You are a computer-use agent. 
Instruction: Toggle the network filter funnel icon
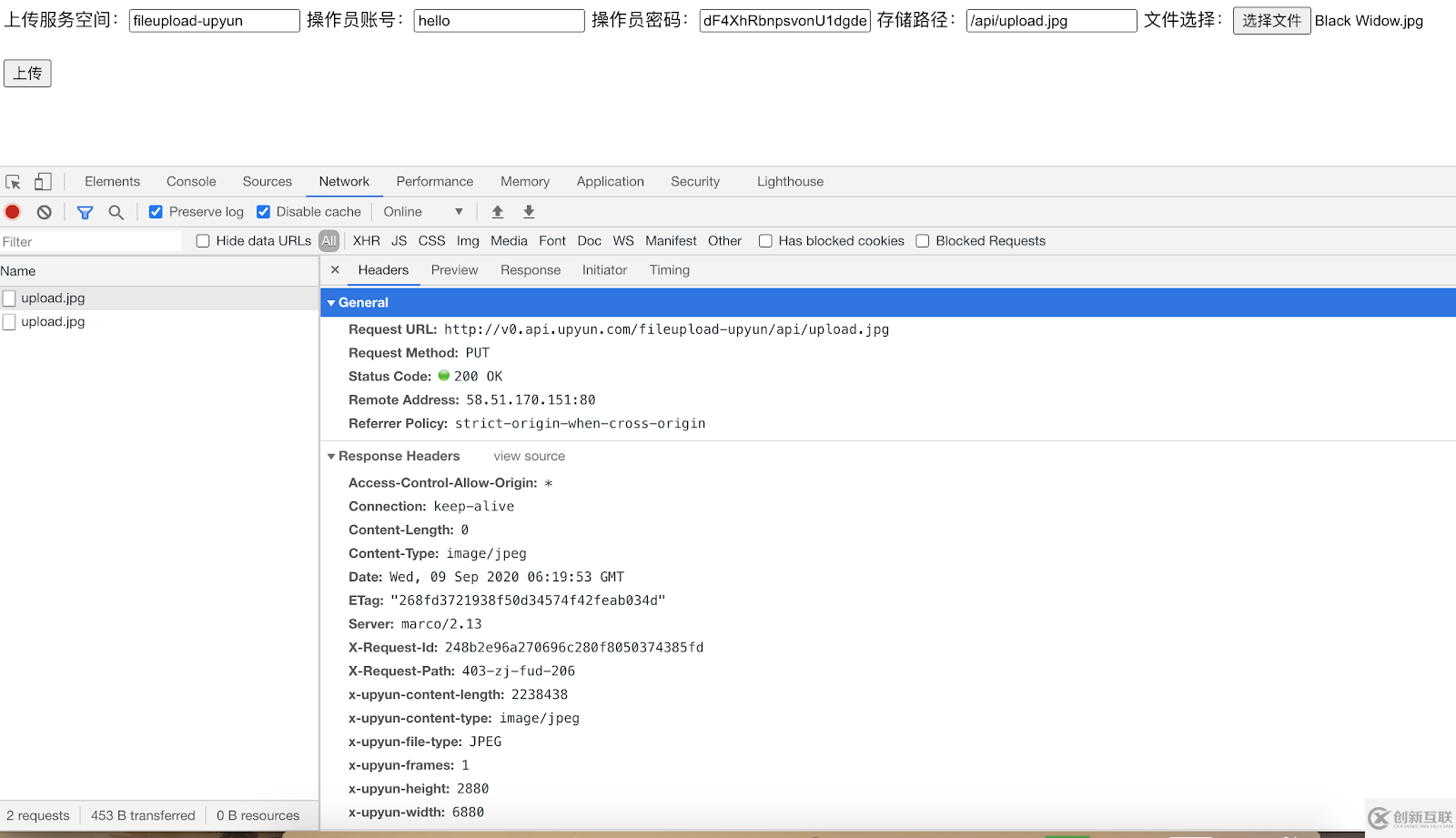click(85, 212)
